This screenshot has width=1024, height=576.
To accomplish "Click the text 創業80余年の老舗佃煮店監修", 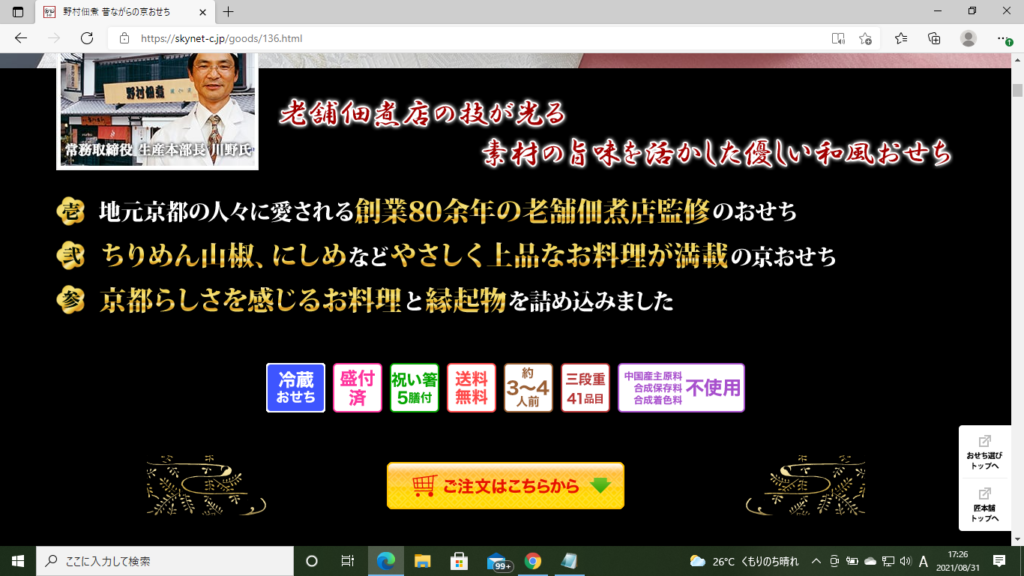I will 532,212.
